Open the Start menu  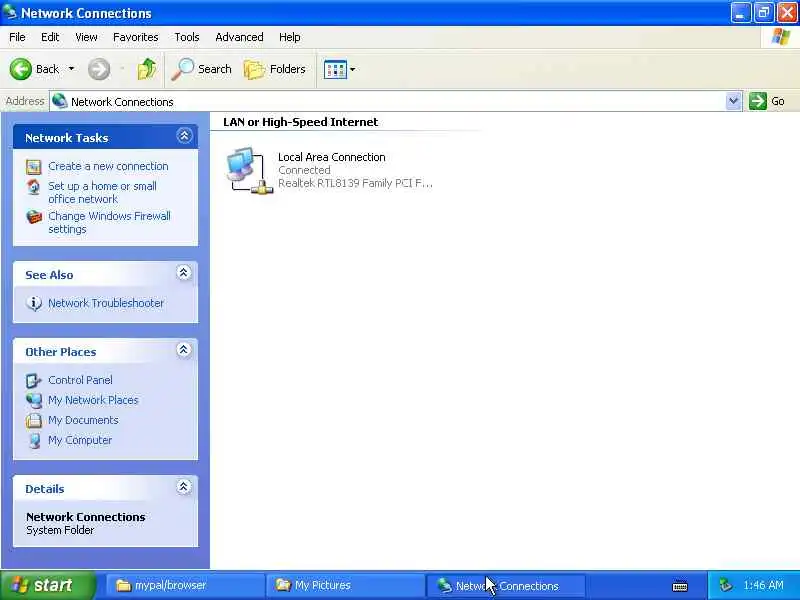coord(48,585)
